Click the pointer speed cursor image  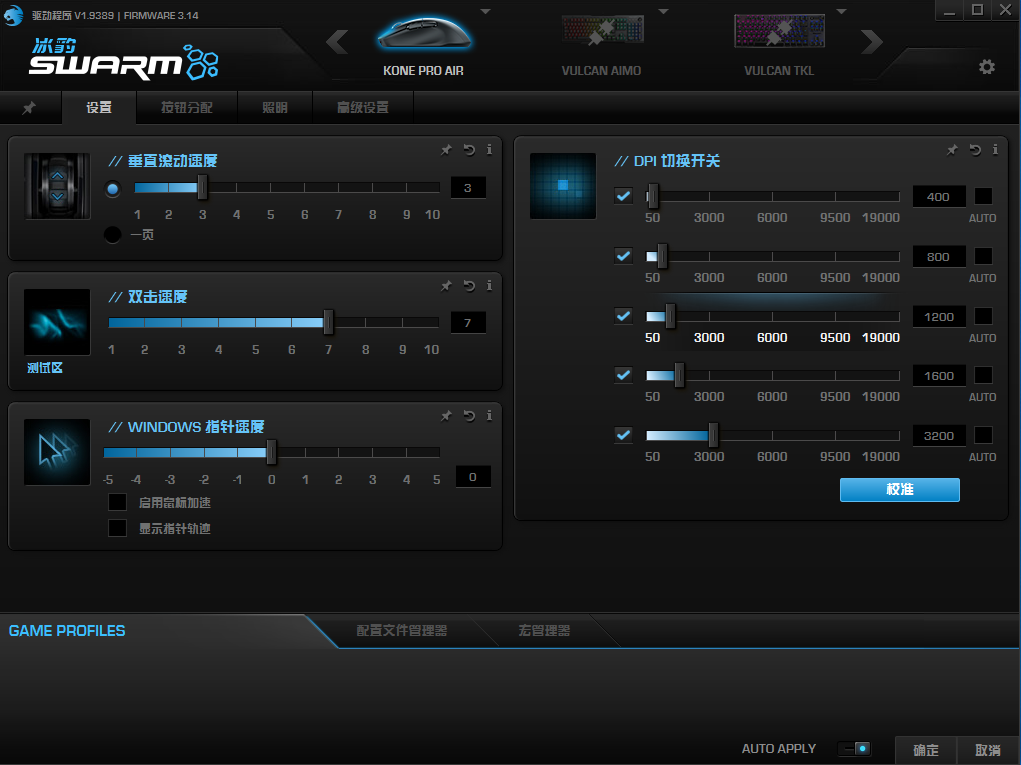point(57,452)
